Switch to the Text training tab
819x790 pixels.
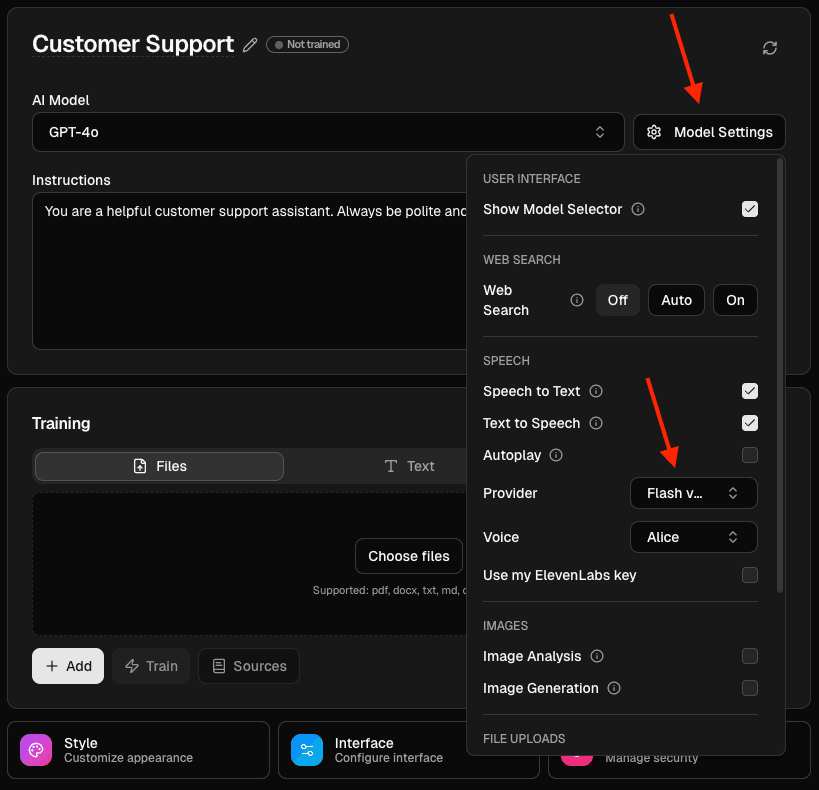pos(409,465)
